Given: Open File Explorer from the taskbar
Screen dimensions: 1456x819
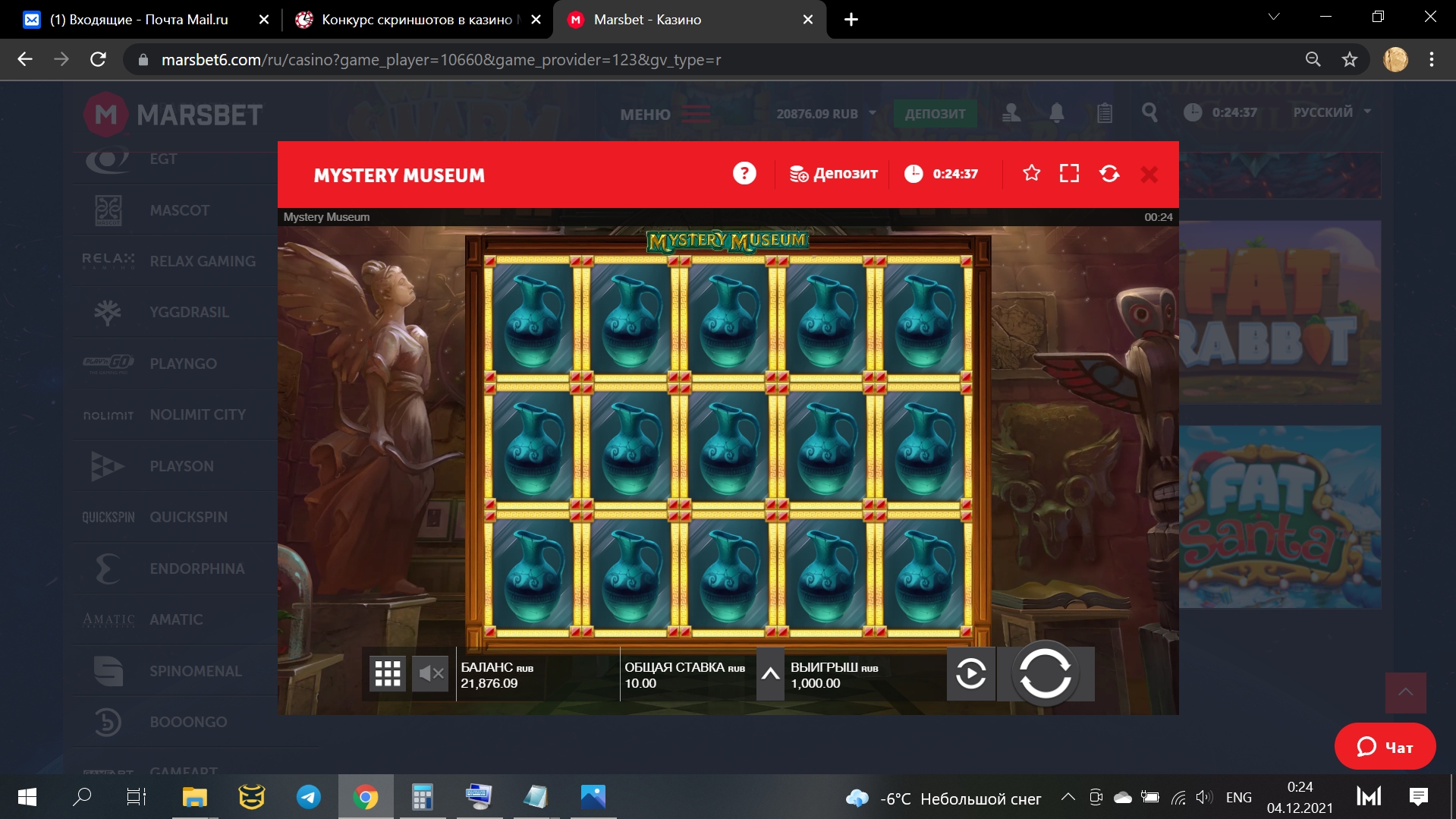Looking at the screenshot, I should pyautogui.click(x=194, y=797).
